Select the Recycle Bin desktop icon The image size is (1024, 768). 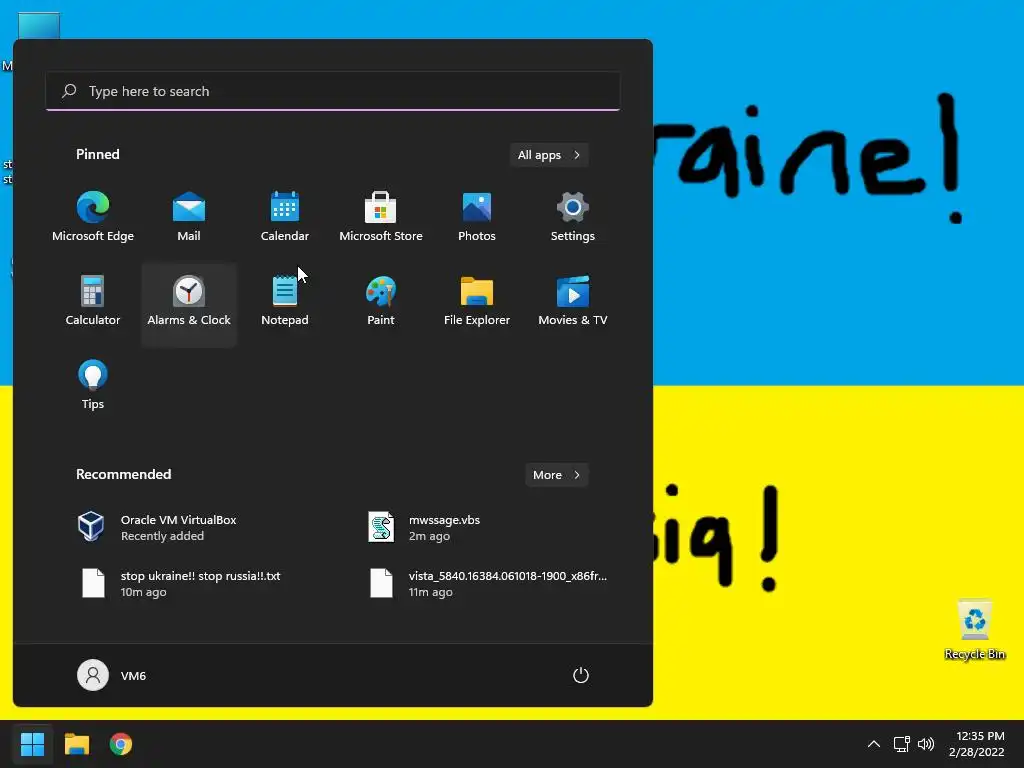point(974,630)
